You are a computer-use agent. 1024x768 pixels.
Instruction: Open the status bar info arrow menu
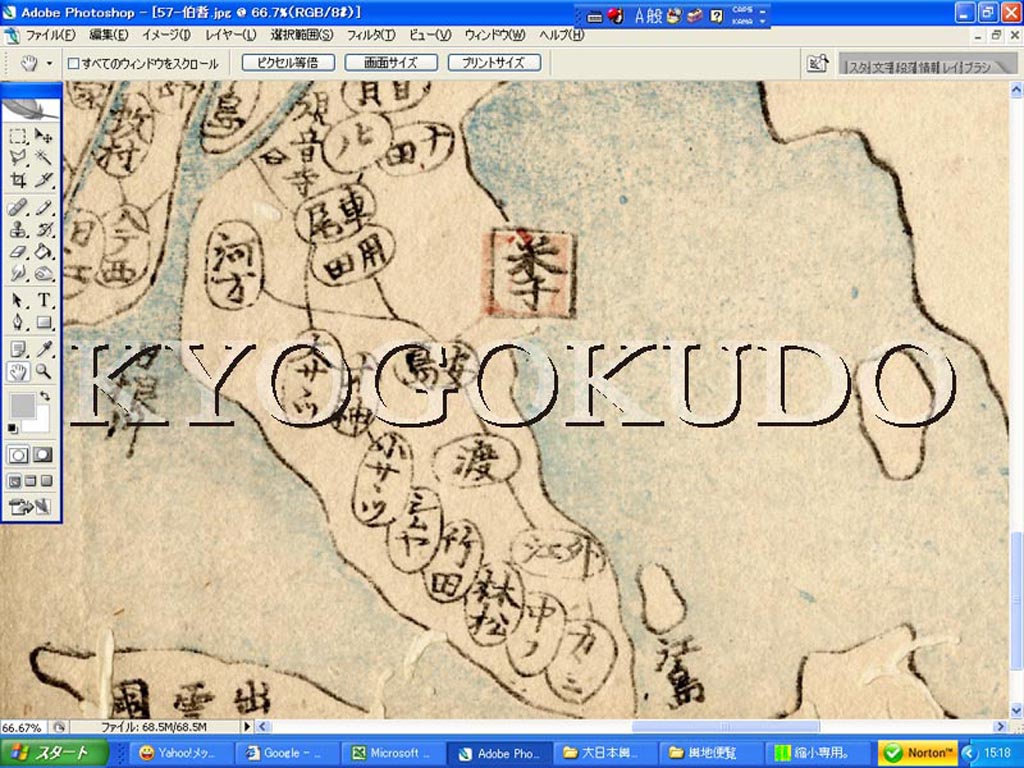point(247,726)
